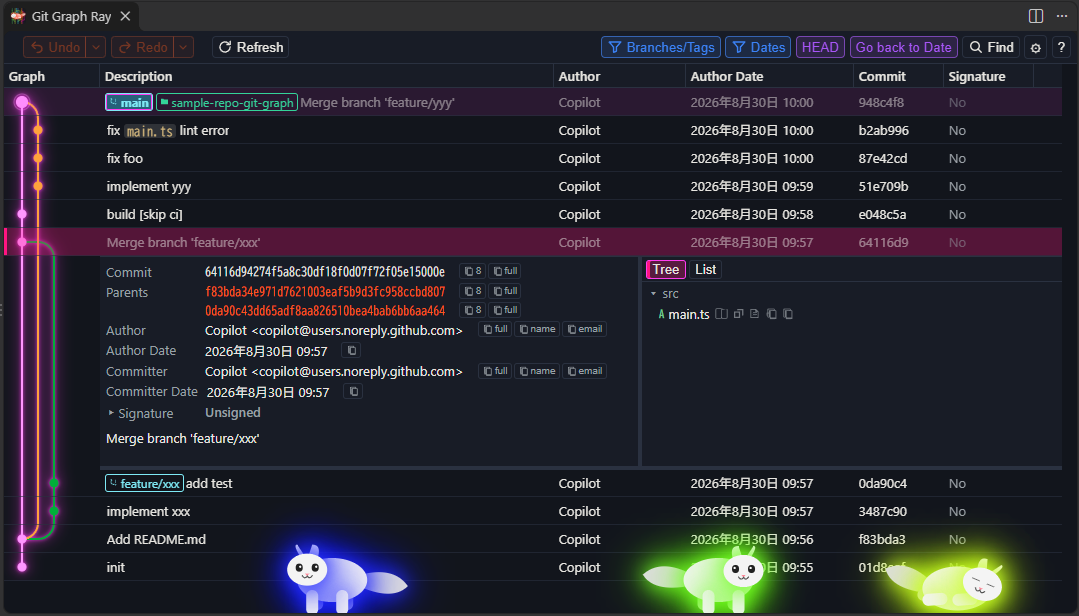Viewport: 1079px width, 616px height.
Task: Toggle the Dates filter
Action: click(758, 47)
